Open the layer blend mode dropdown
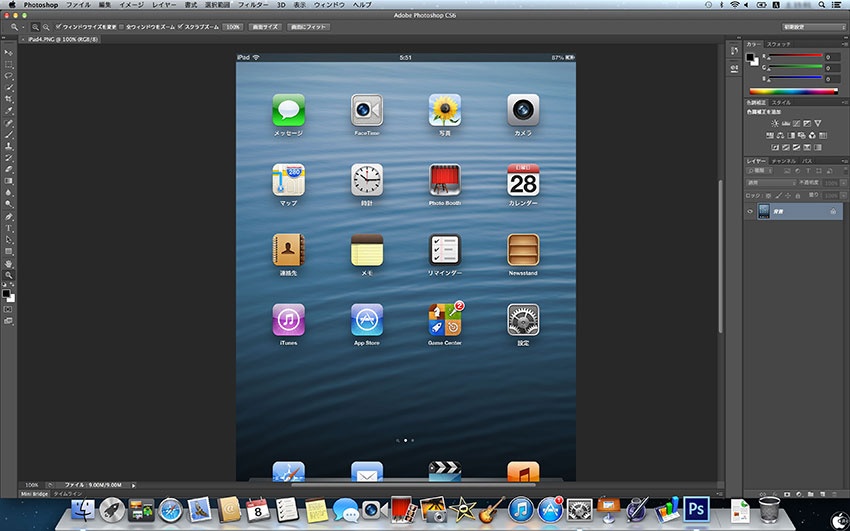The image size is (850, 531). [x=770, y=183]
